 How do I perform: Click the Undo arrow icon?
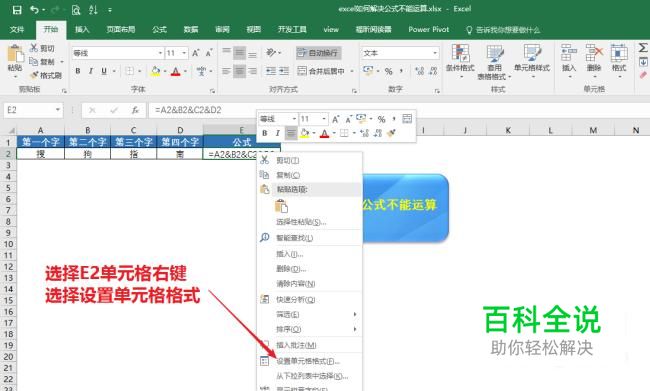click(35, 10)
